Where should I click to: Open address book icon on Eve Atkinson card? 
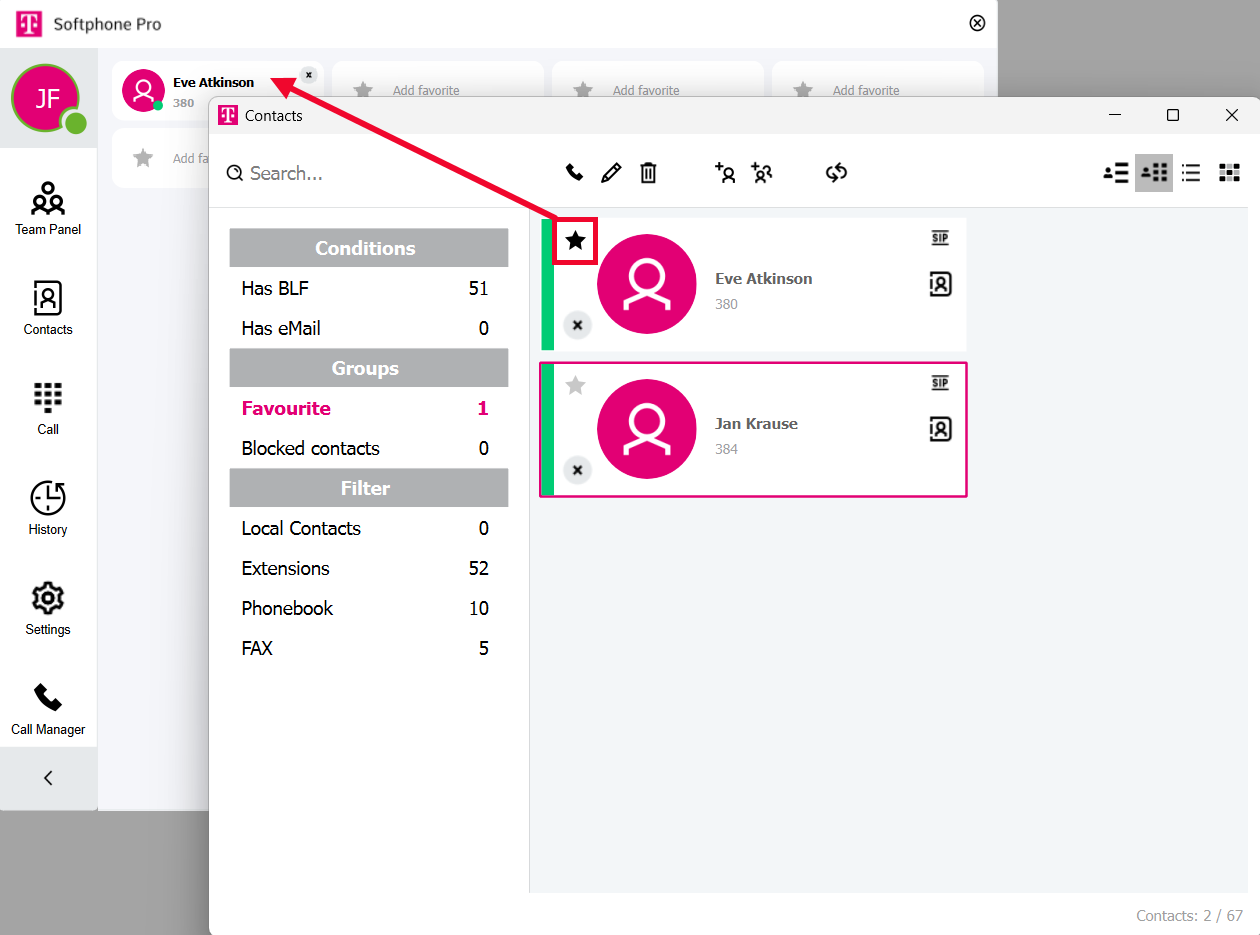pyautogui.click(x=940, y=285)
